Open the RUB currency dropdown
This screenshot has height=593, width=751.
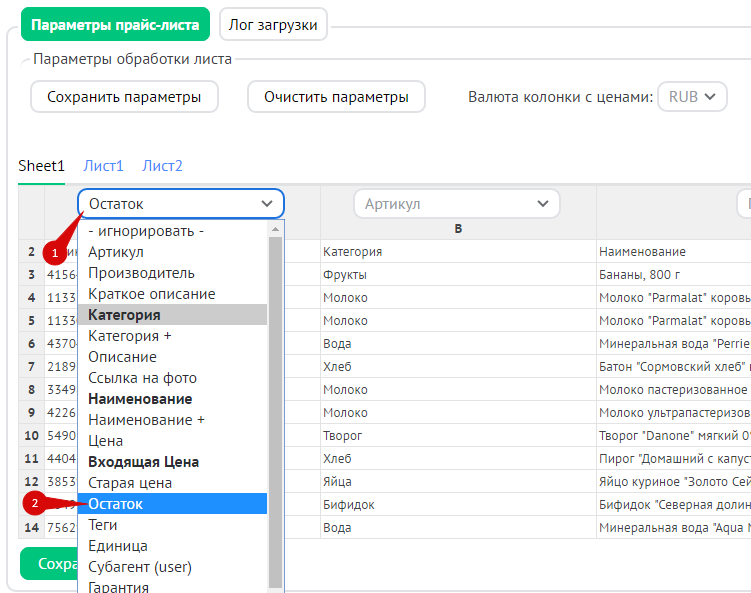coord(692,97)
